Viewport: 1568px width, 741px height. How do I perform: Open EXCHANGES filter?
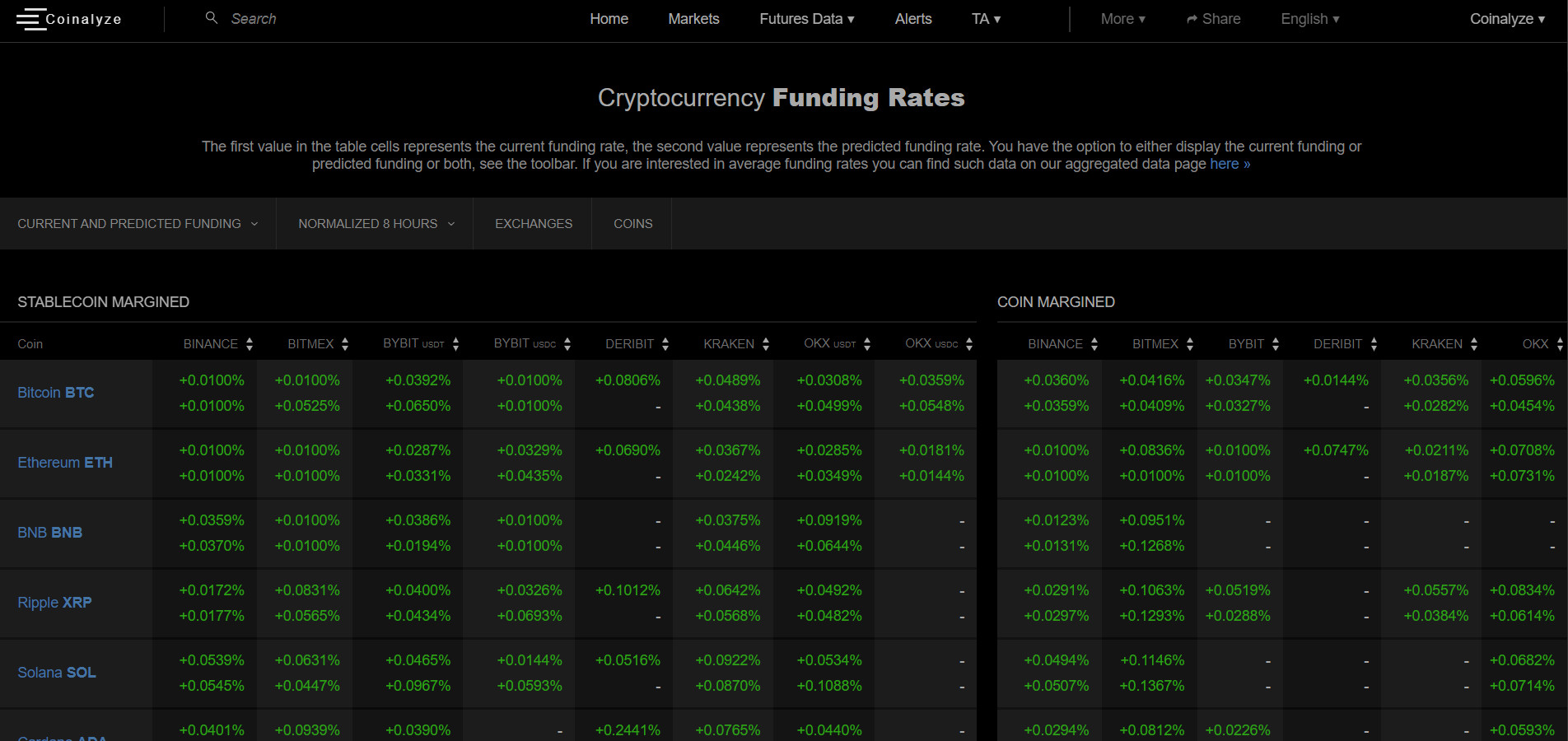pos(534,224)
